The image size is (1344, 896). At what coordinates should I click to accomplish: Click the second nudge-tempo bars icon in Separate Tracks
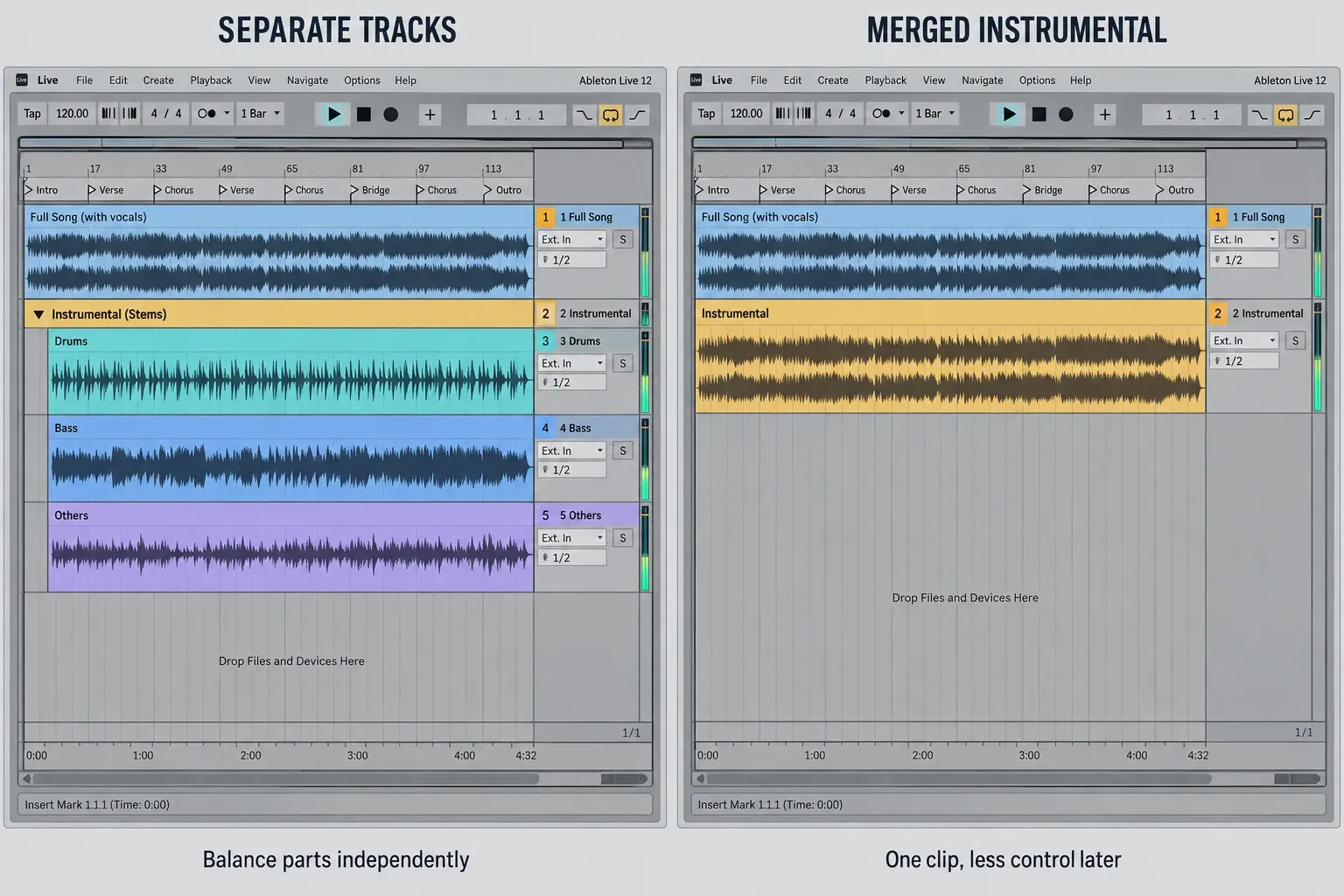point(129,114)
